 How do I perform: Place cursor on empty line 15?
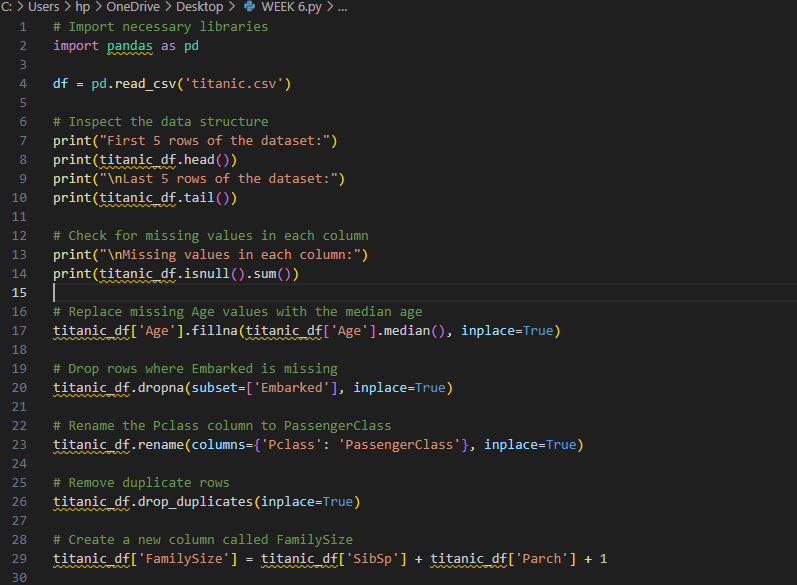[x=425, y=293]
